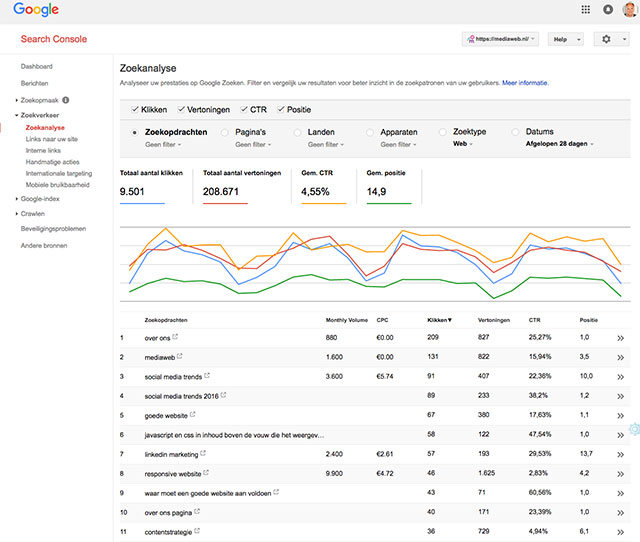
Task: Click the Totaal aantal klikken blue metric card
Action: (151, 186)
